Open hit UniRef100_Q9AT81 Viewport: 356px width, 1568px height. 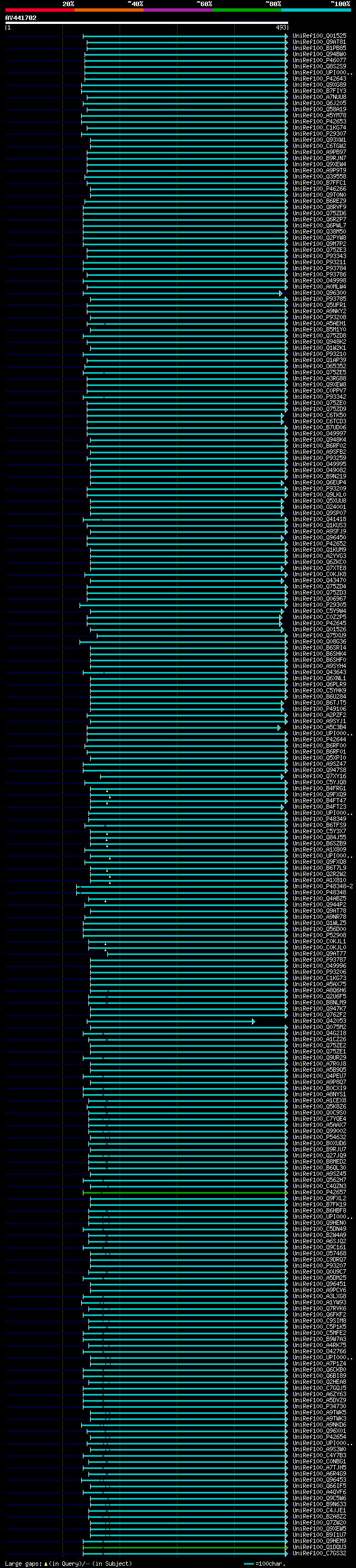(319, 42)
